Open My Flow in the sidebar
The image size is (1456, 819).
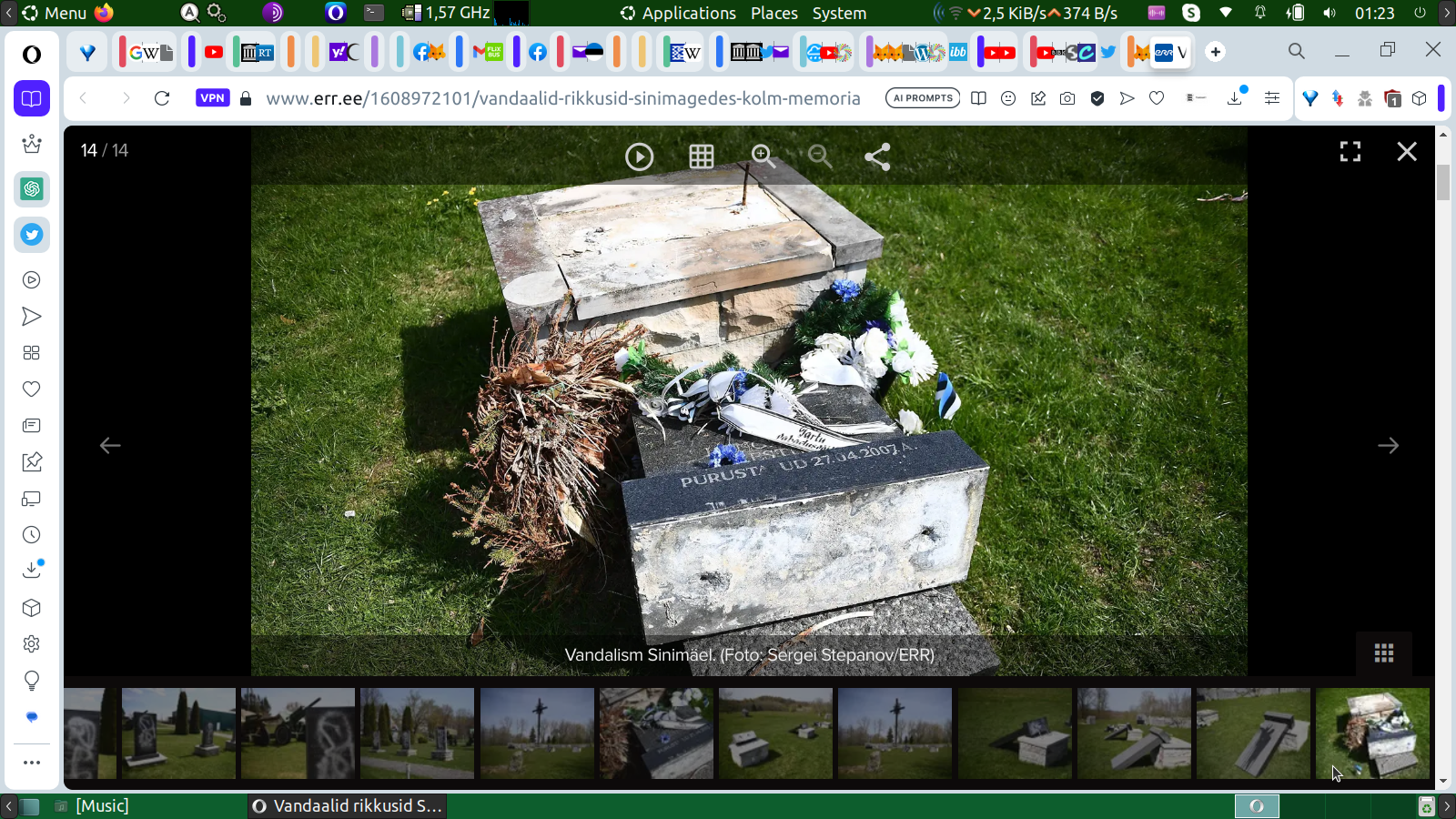(x=32, y=317)
